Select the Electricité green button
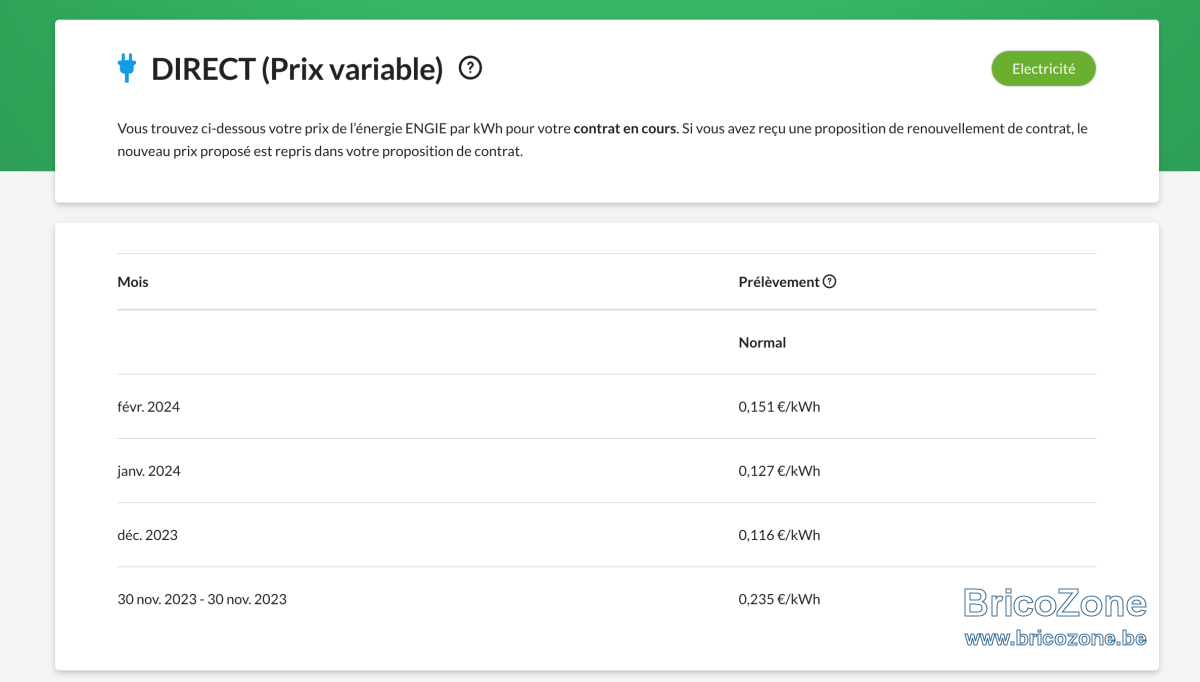Image resolution: width=1200 pixels, height=682 pixels. [1043, 69]
